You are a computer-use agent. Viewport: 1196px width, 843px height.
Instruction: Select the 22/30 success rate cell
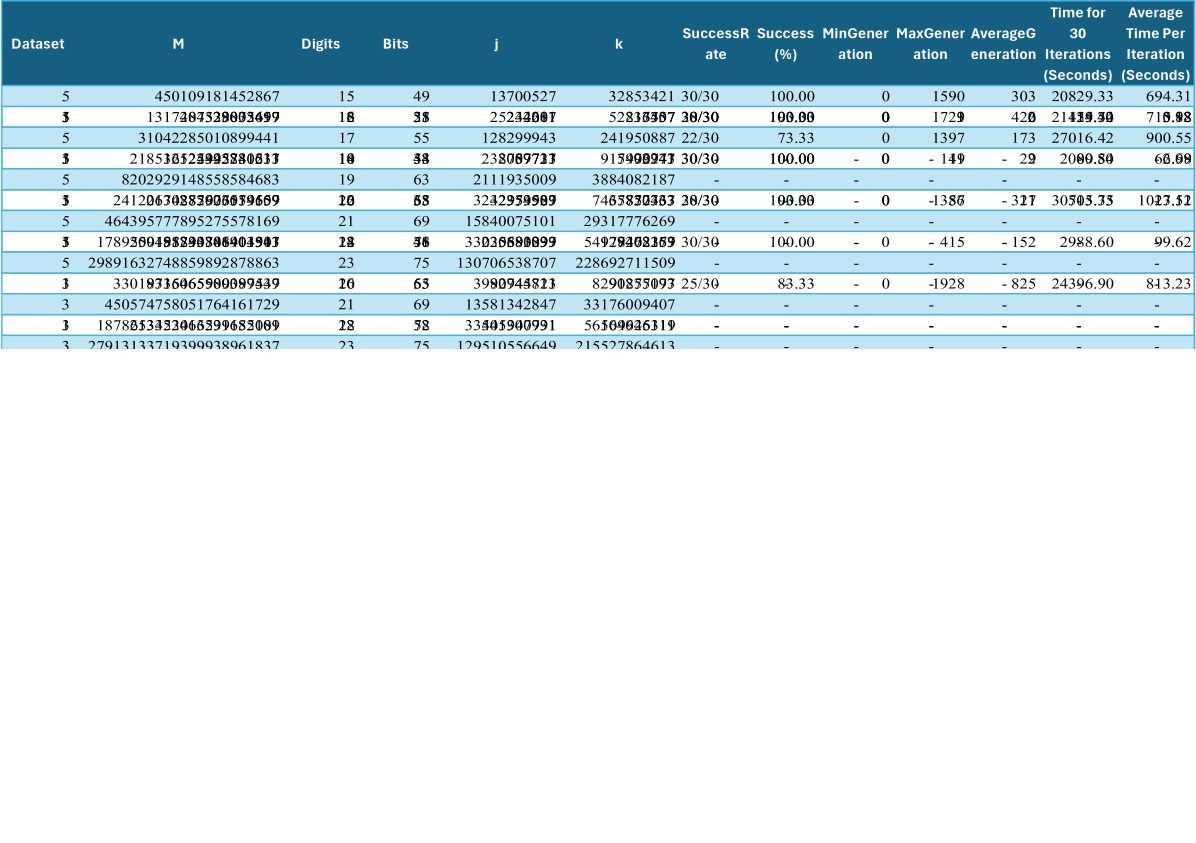(702, 138)
